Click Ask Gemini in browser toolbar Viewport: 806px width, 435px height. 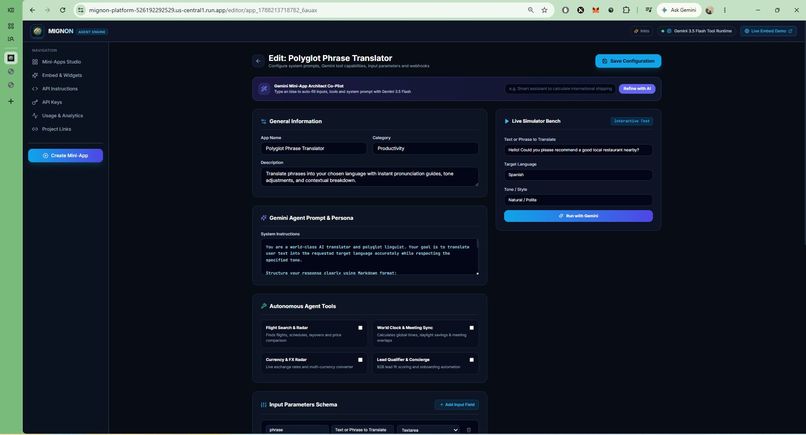click(679, 10)
